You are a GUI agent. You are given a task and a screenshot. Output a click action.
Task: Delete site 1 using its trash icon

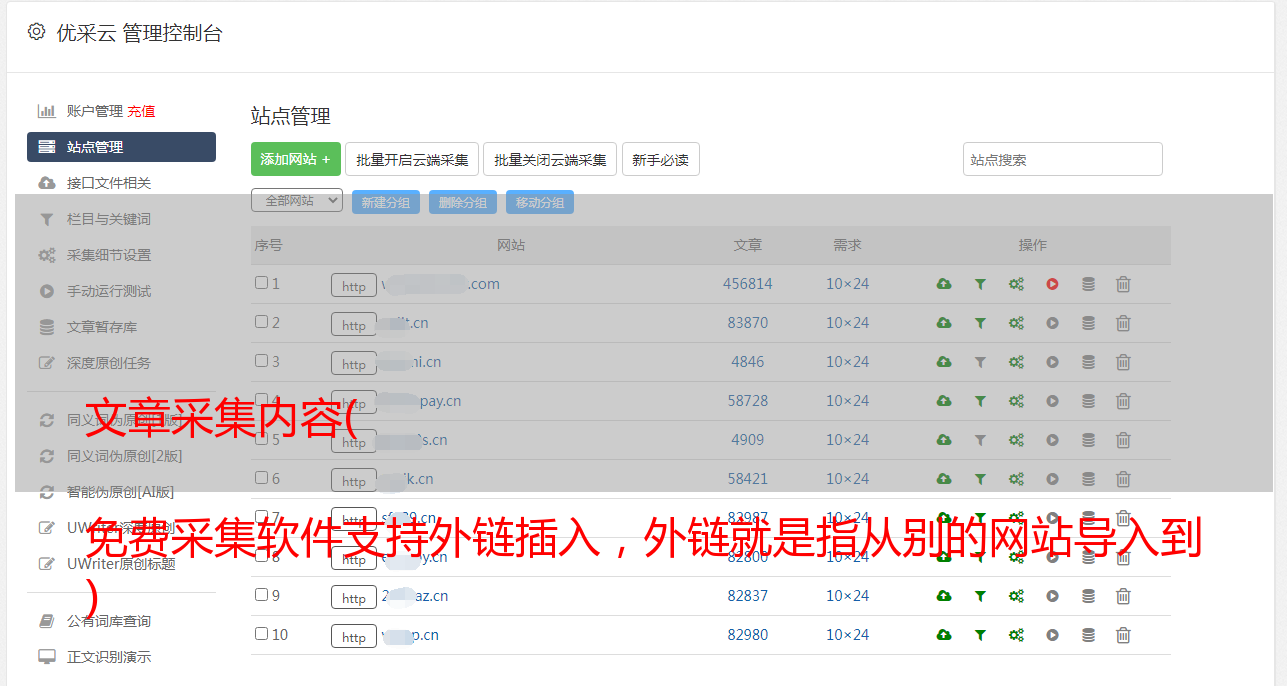click(x=1123, y=284)
